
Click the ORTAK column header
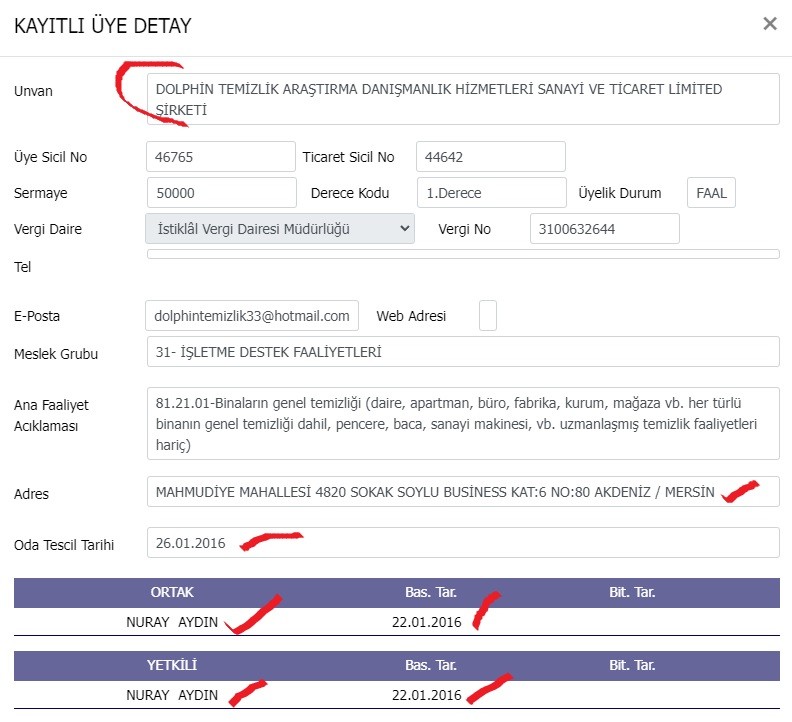point(172,592)
